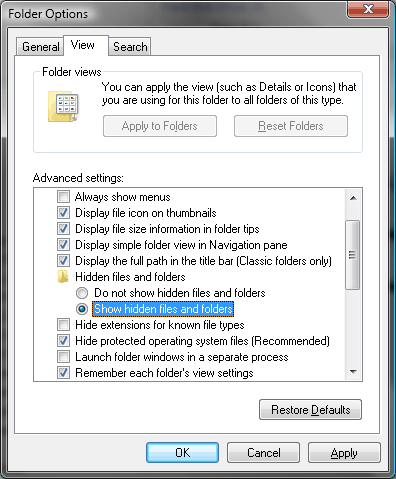Select Do not show hidden files and folders
Image resolution: width=396 pixels, height=479 pixels.
coord(82,293)
